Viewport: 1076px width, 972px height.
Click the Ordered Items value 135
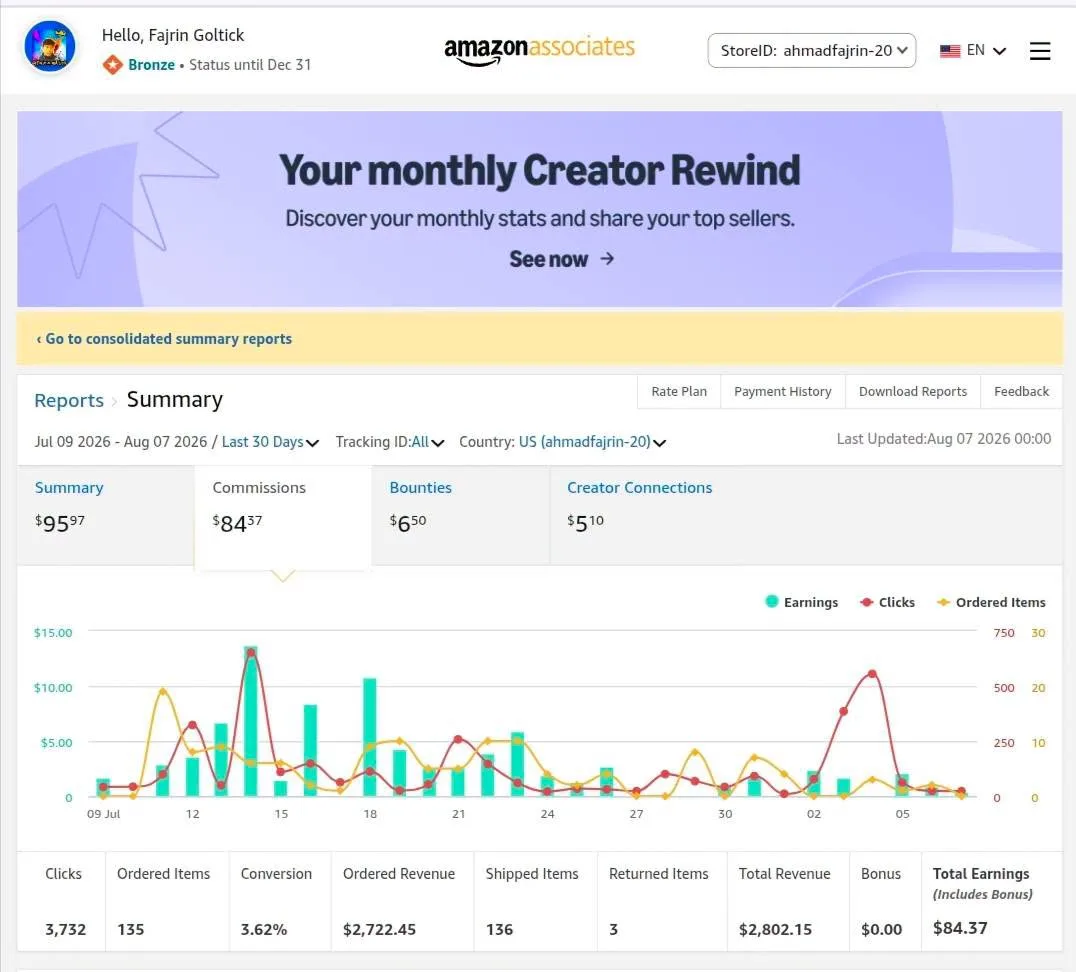tap(130, 929)
